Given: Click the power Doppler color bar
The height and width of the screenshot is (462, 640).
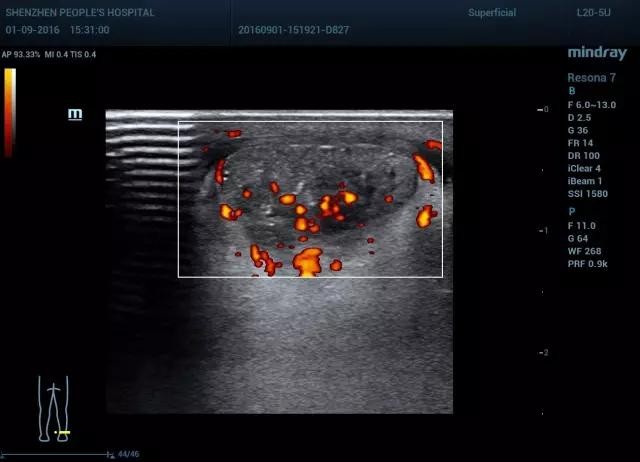Looking at the screenshot, I should pyautogui.click(x=9, y=112).
